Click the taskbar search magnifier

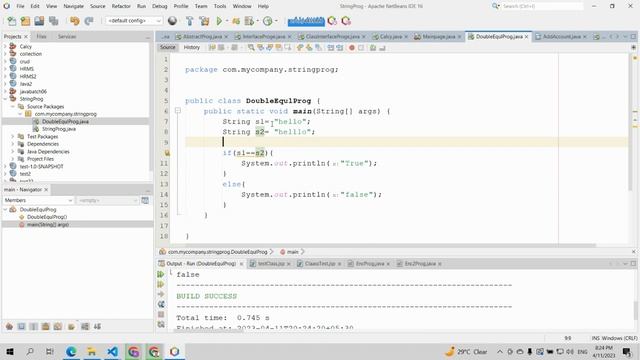[30, 351]
